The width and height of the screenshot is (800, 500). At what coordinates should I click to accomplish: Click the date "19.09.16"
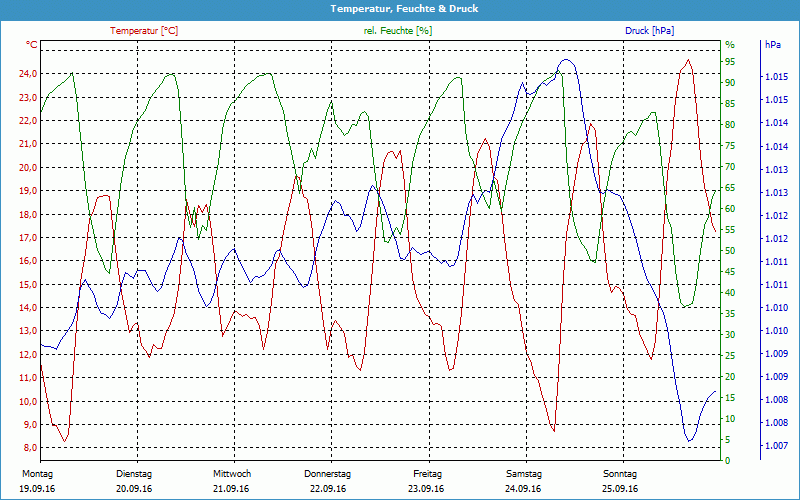(x=37, y=489)
